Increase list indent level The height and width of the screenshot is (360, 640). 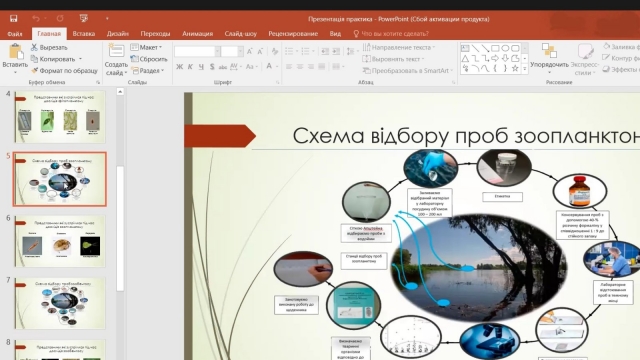coord(336,51)
